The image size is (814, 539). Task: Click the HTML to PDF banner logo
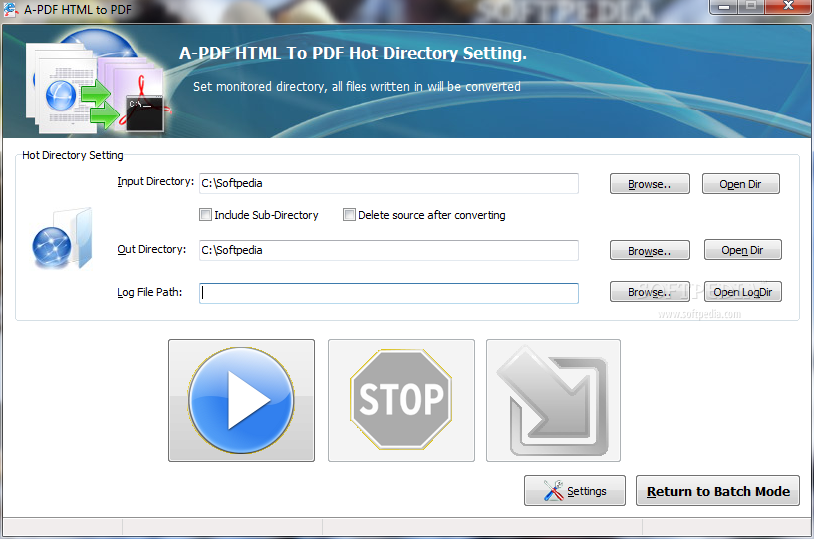point(98,80)
